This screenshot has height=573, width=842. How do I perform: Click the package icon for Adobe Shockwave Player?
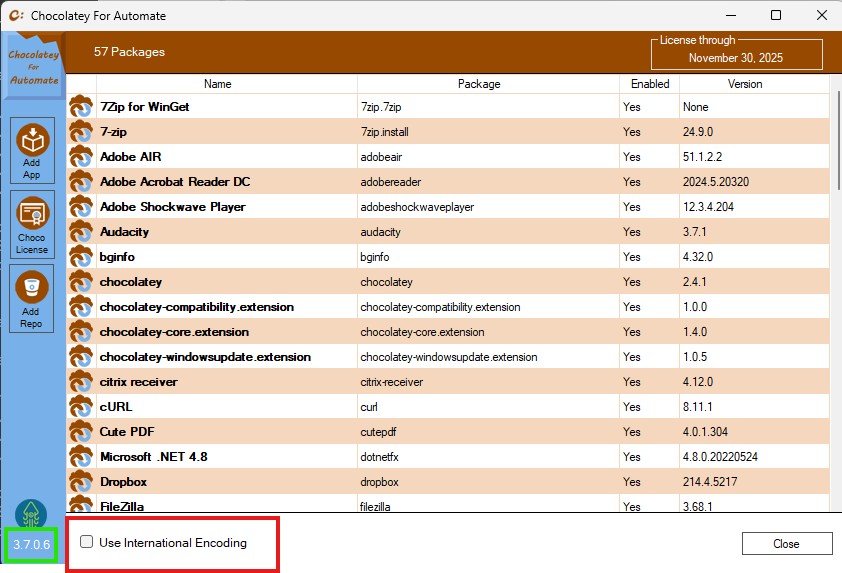81,207
